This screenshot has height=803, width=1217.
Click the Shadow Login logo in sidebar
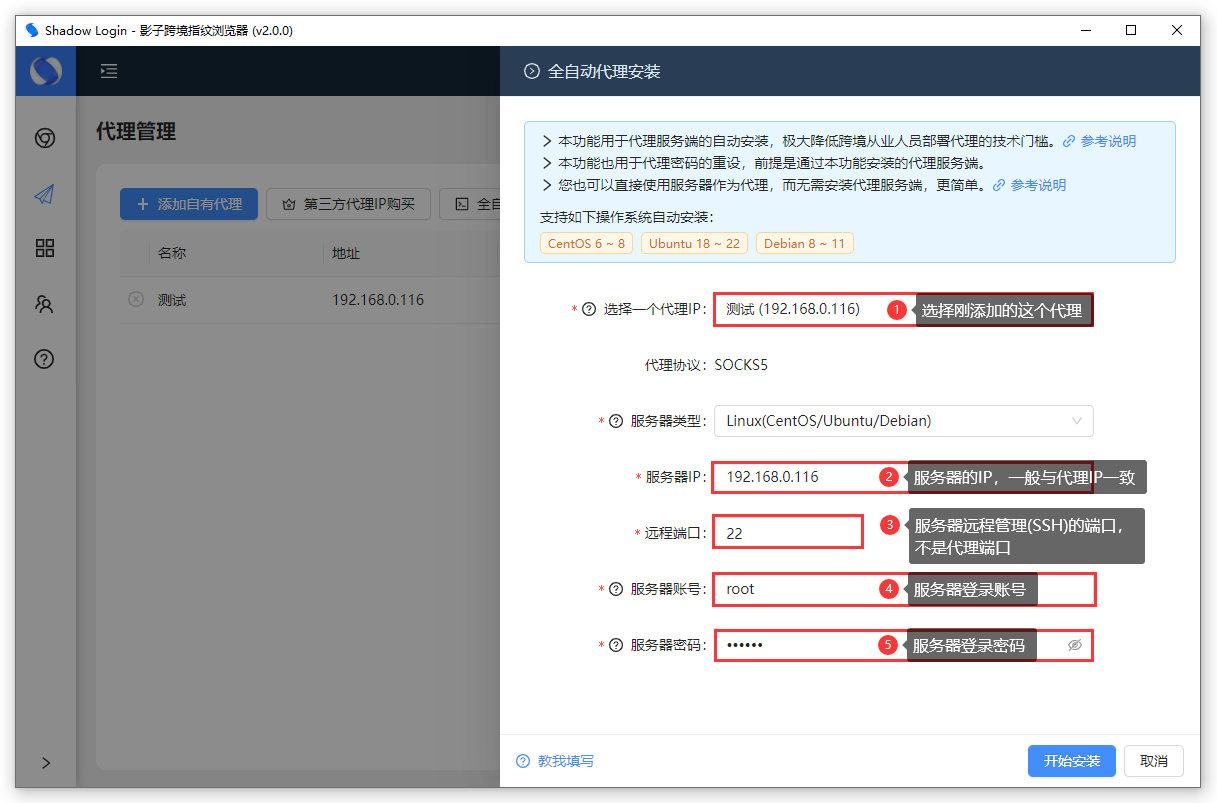tap(45, 71)
